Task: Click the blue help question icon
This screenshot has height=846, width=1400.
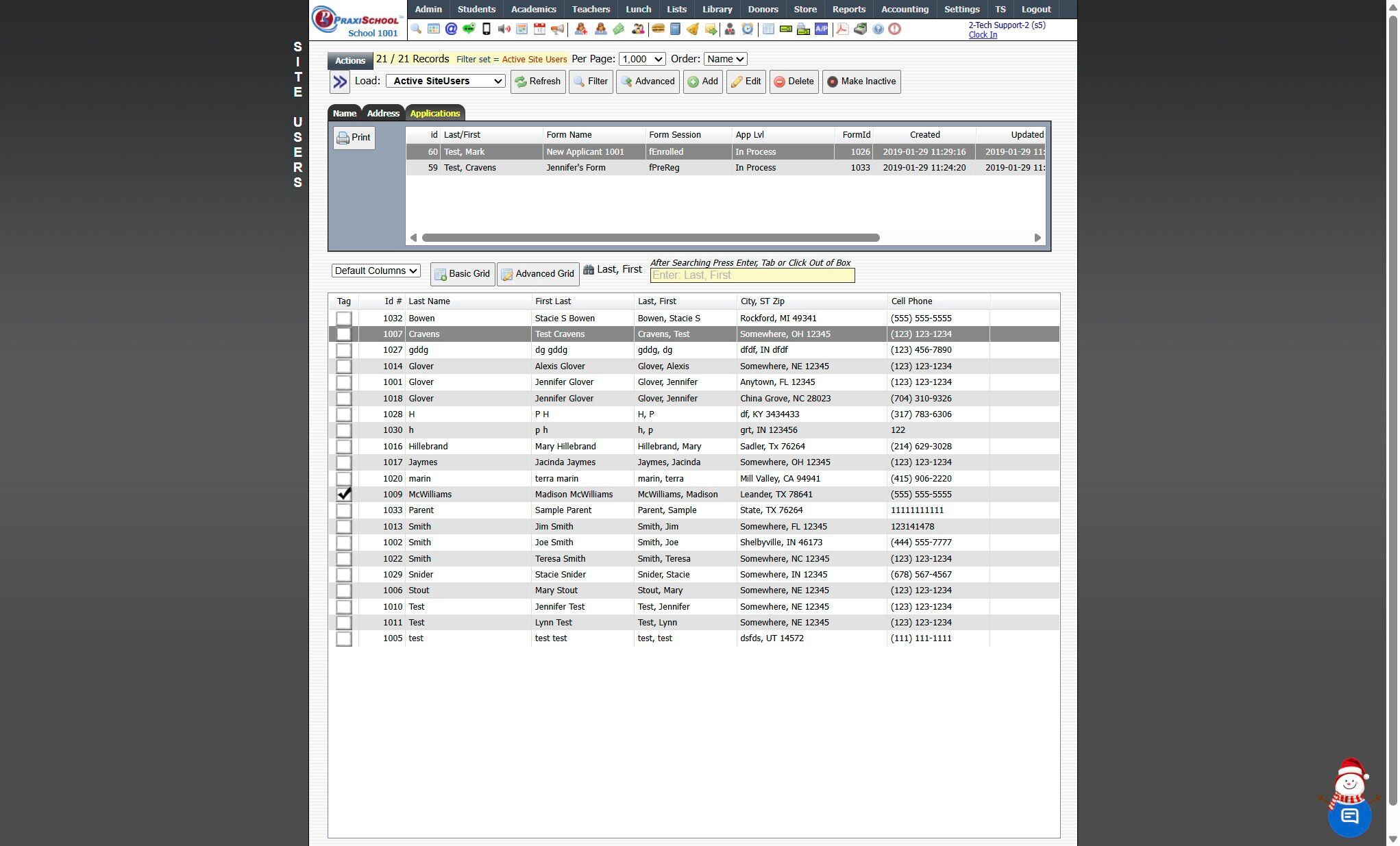Action: pos(878,29)
